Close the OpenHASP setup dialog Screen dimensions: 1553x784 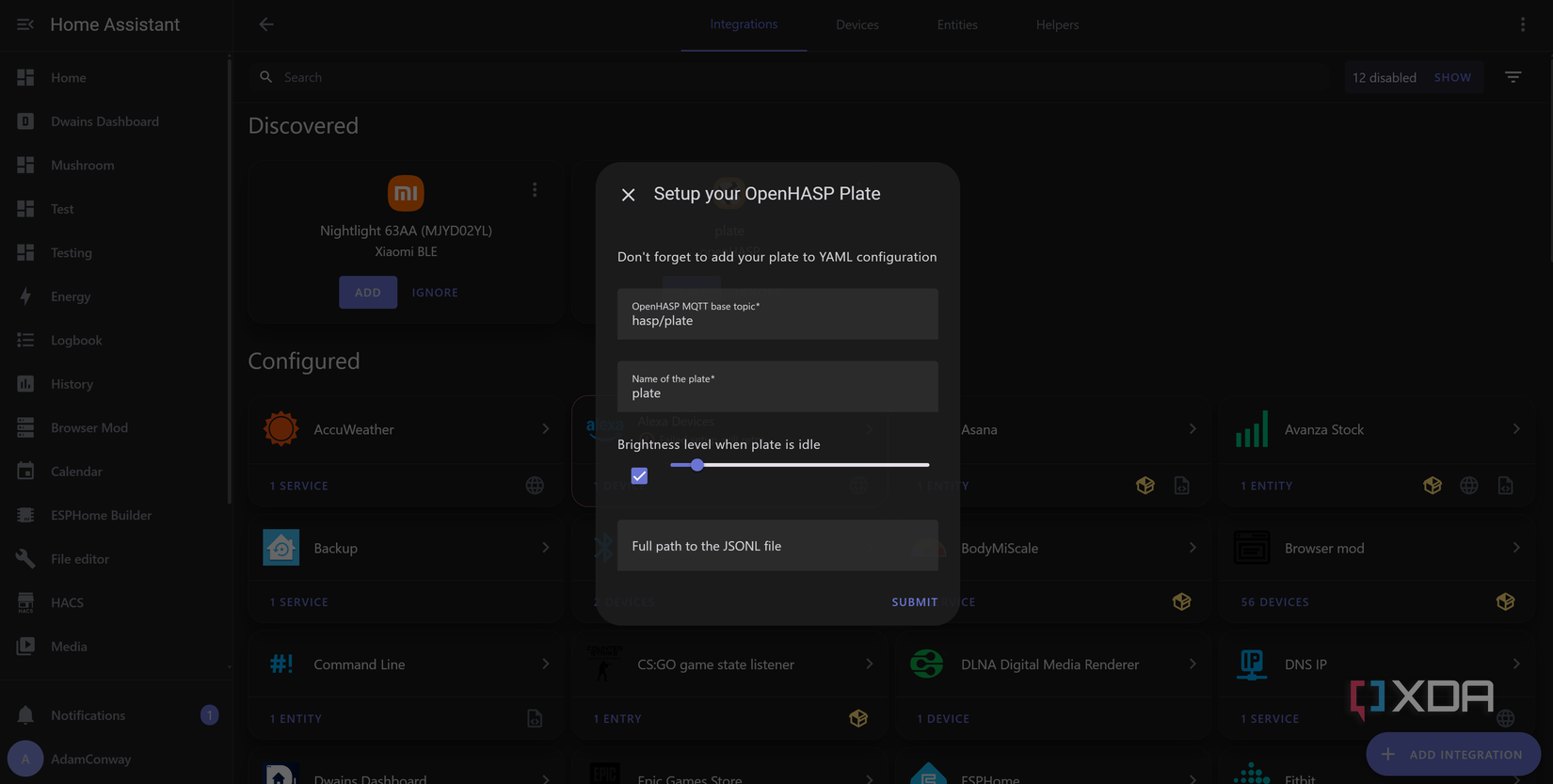(628, 195)
